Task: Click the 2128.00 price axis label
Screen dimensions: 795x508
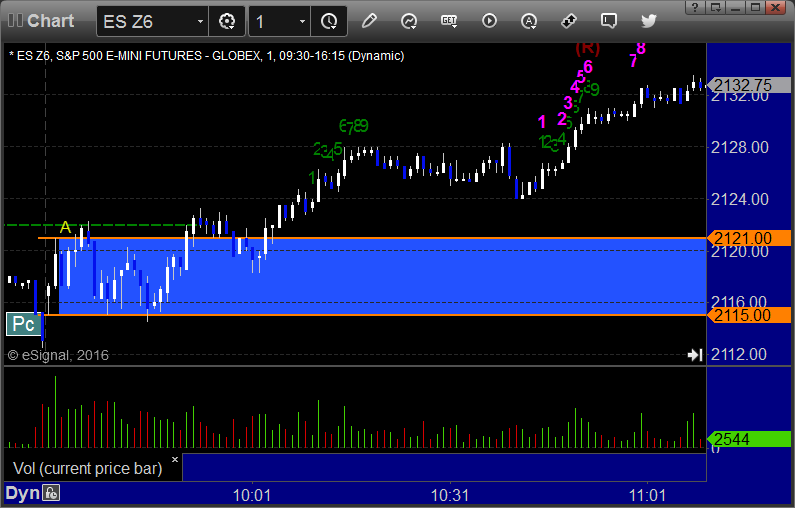Action: coord(740,148)
